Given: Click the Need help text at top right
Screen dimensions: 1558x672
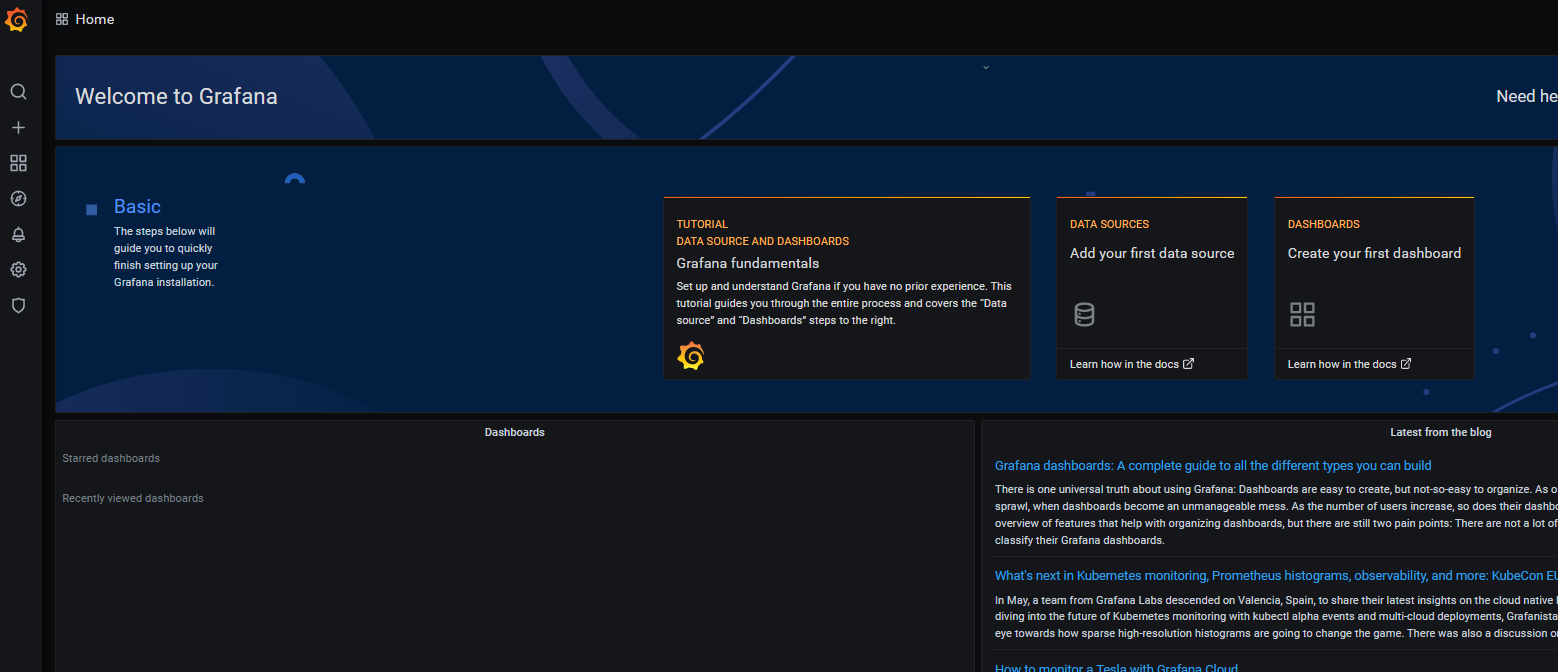Looking at the screenshot, I should click(1527, 96).
